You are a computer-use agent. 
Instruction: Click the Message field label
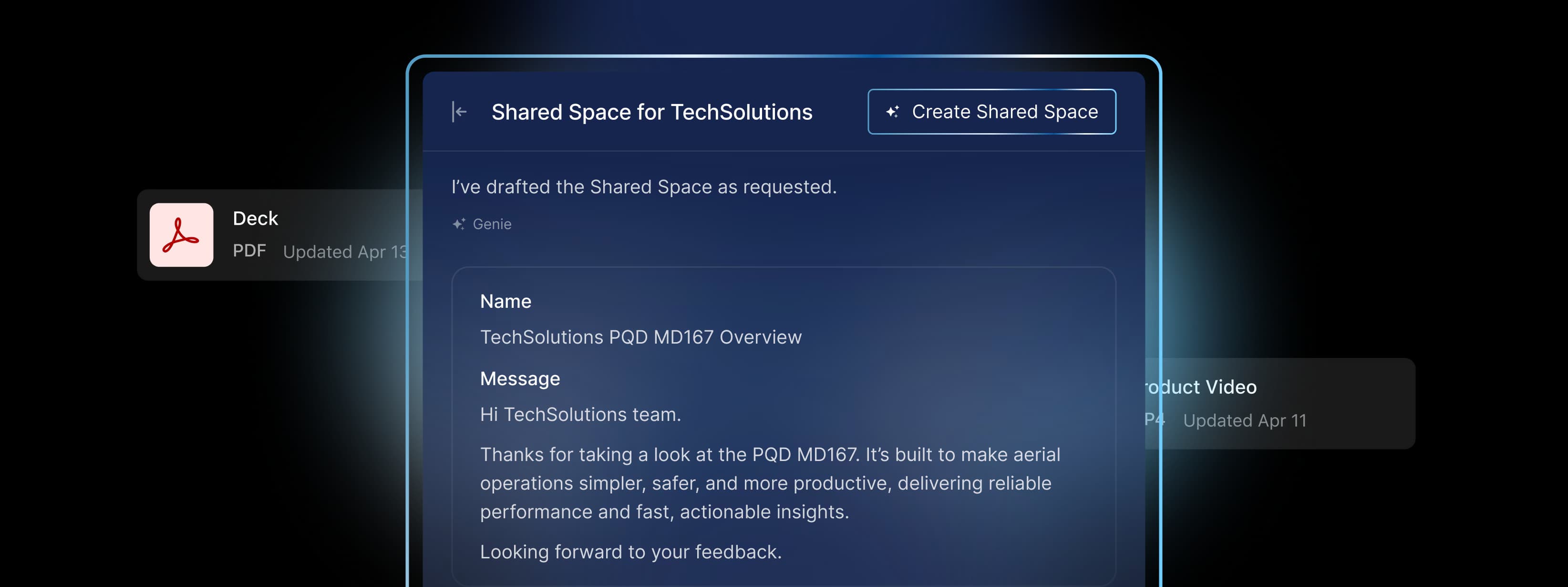pyautogui.click(x=519, y=379)
